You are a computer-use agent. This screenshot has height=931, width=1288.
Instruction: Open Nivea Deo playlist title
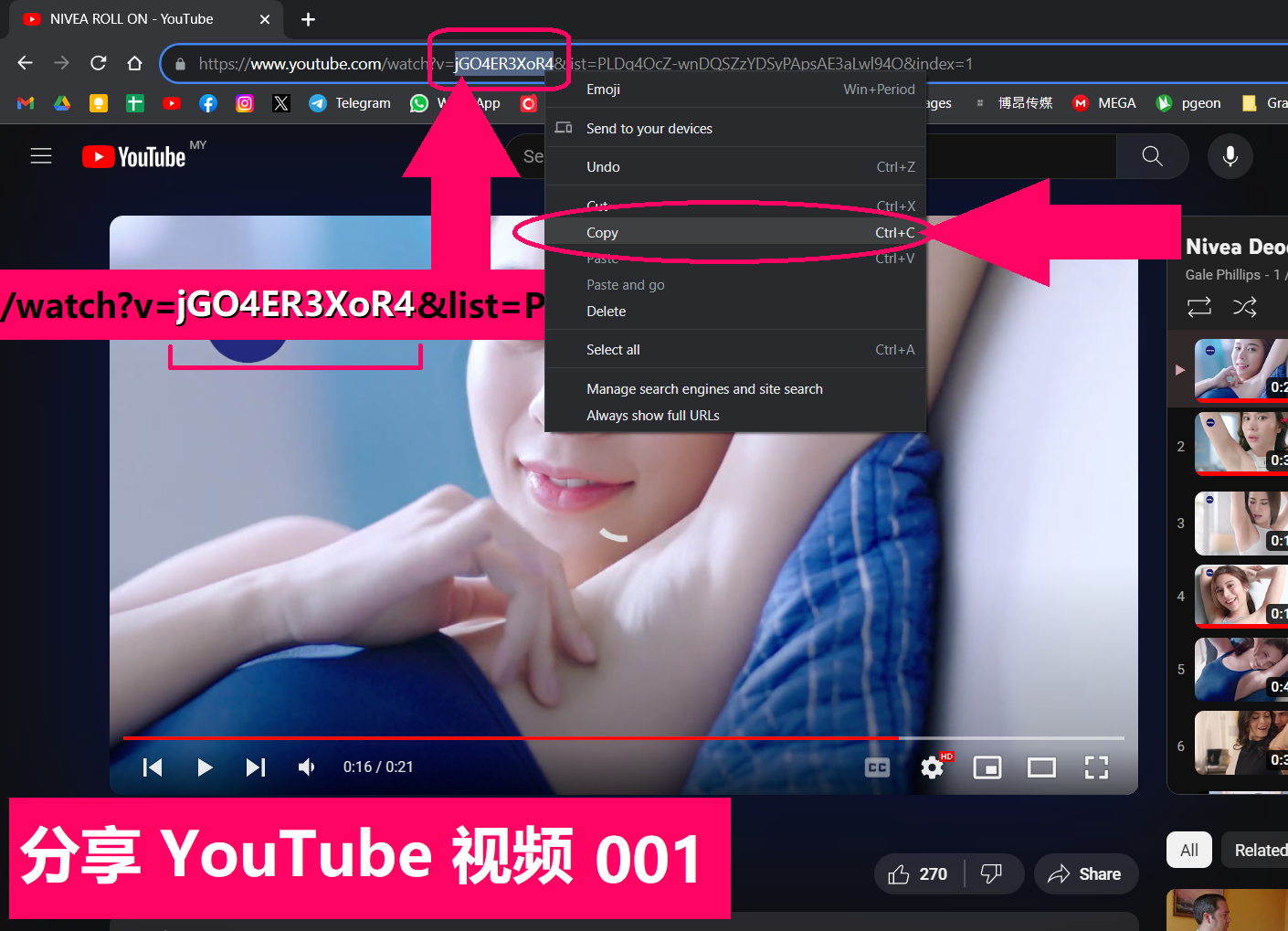coord(1236,247)
